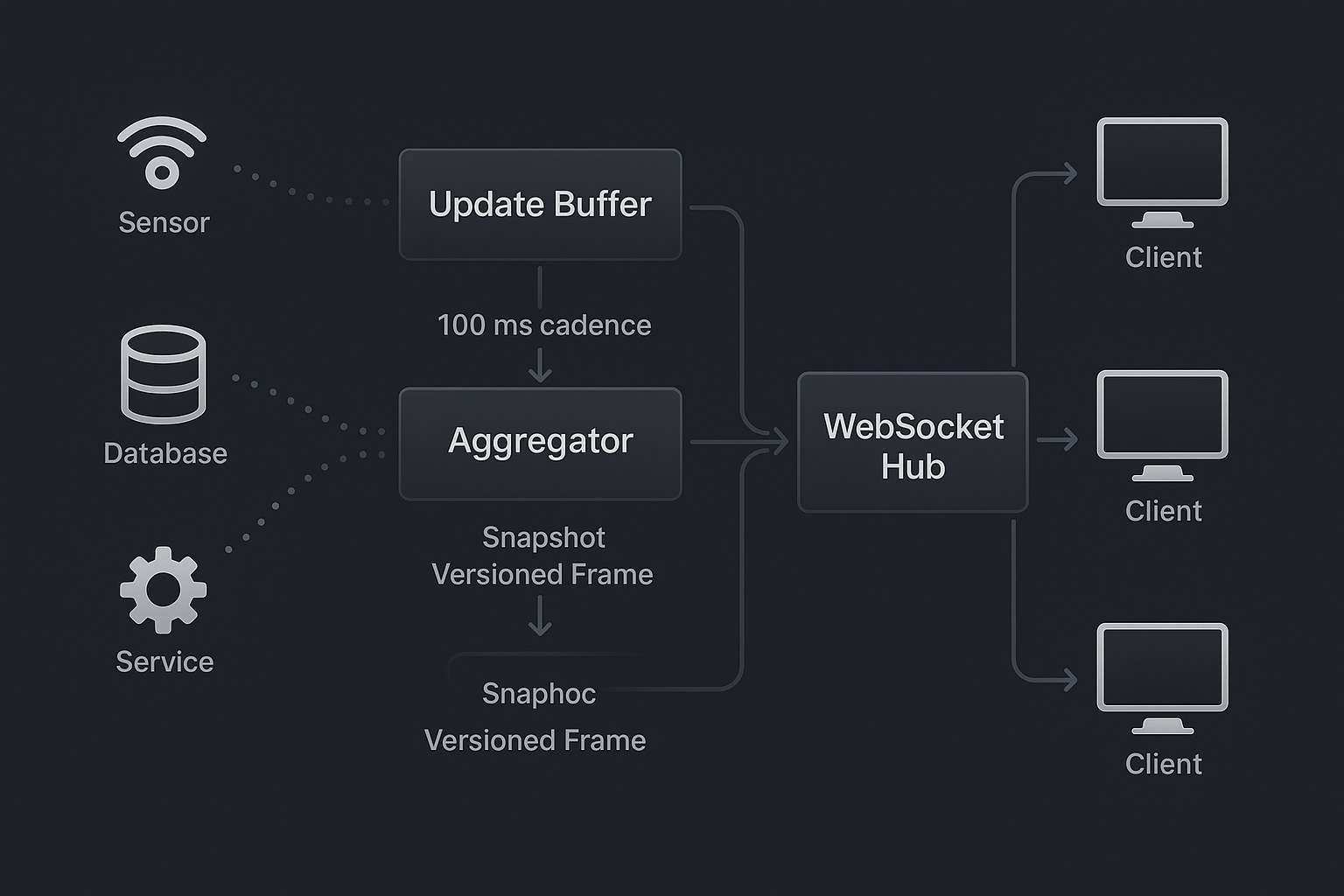Select the Update Buffer box
Viewport: 1344px width, 896px height.
[540, 205]
